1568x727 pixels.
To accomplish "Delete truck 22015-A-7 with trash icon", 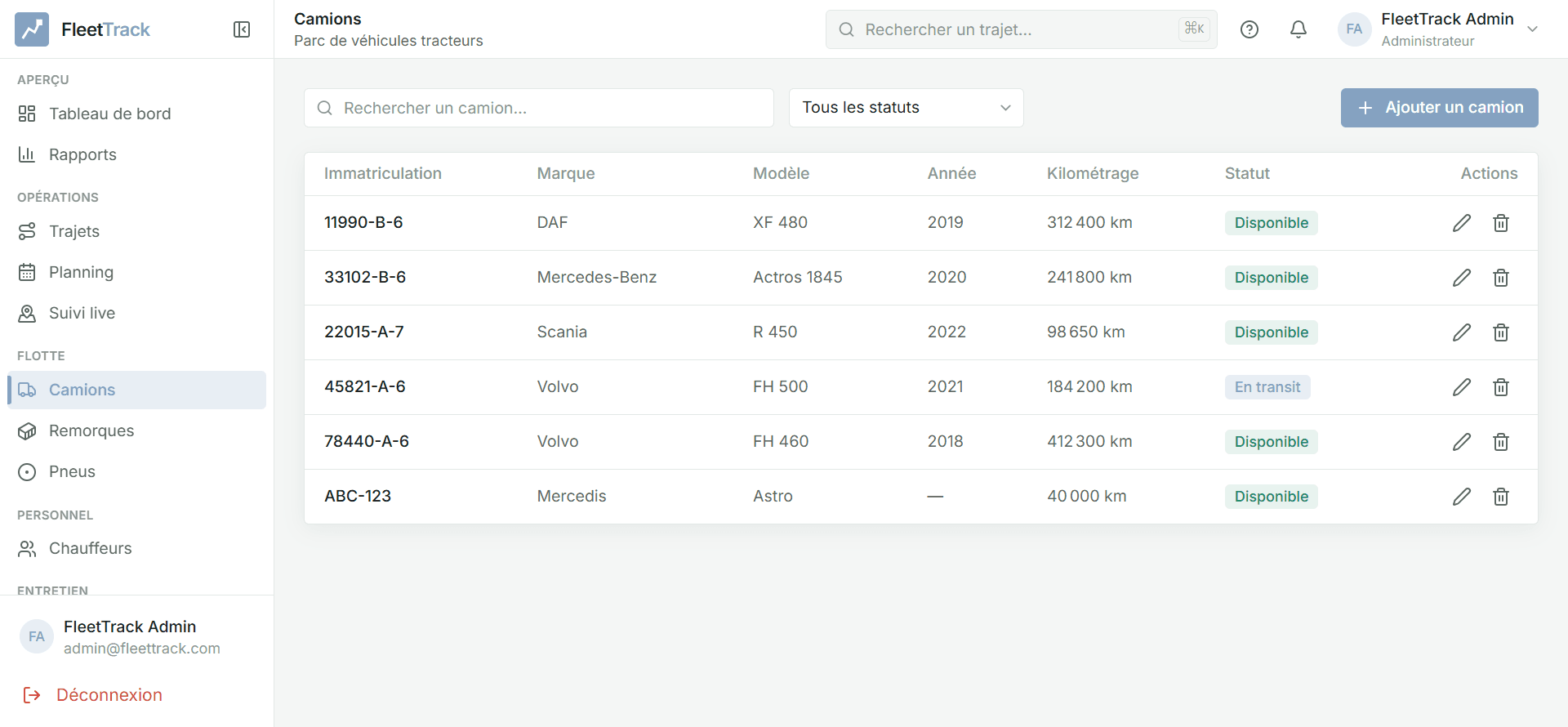I will point(1501,332).
